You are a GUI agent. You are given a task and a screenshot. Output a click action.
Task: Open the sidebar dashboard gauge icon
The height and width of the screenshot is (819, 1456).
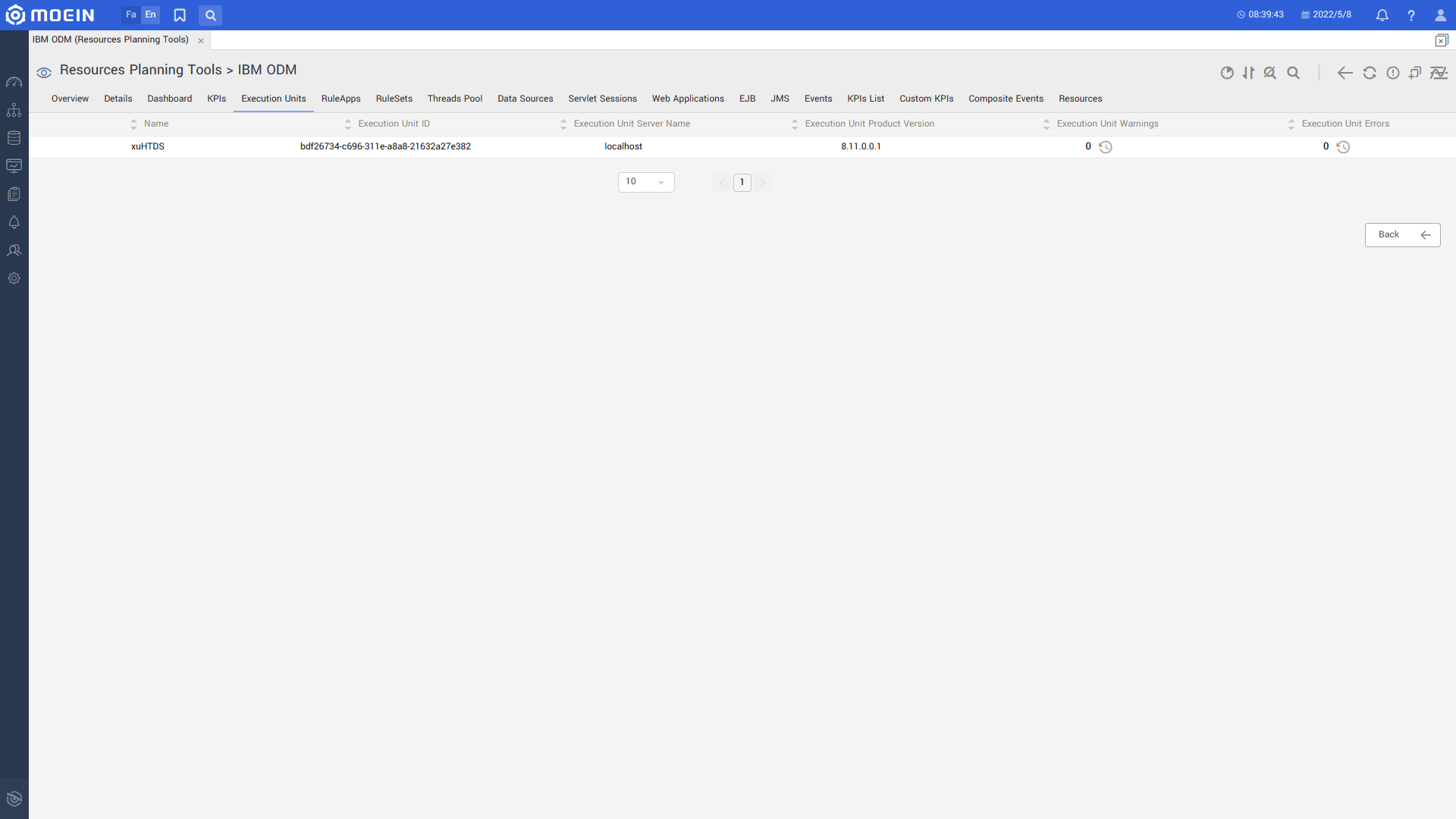[14, 82]
